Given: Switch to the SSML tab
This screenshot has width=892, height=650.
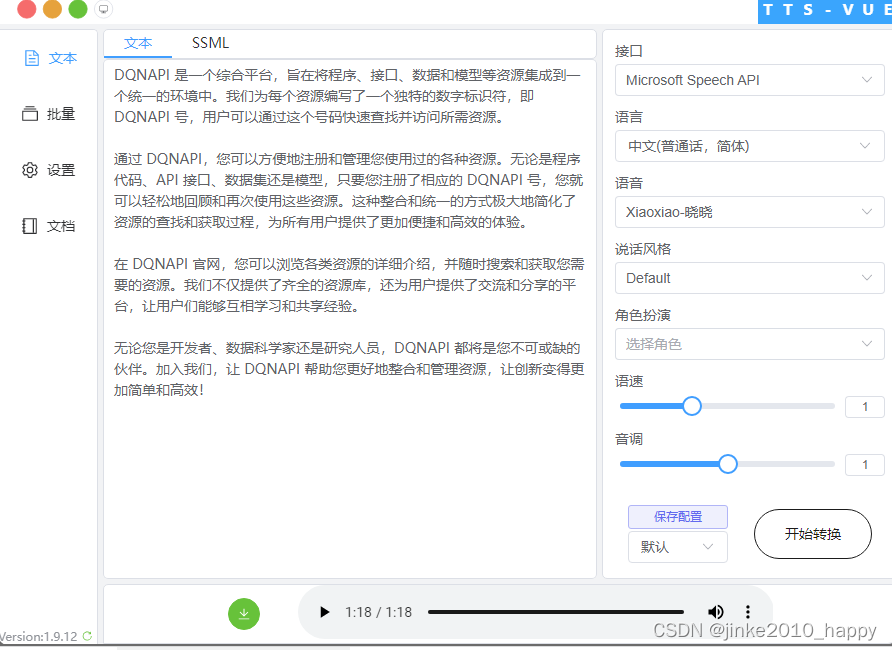Looking at the screenshot, I should tap(210, 43).
